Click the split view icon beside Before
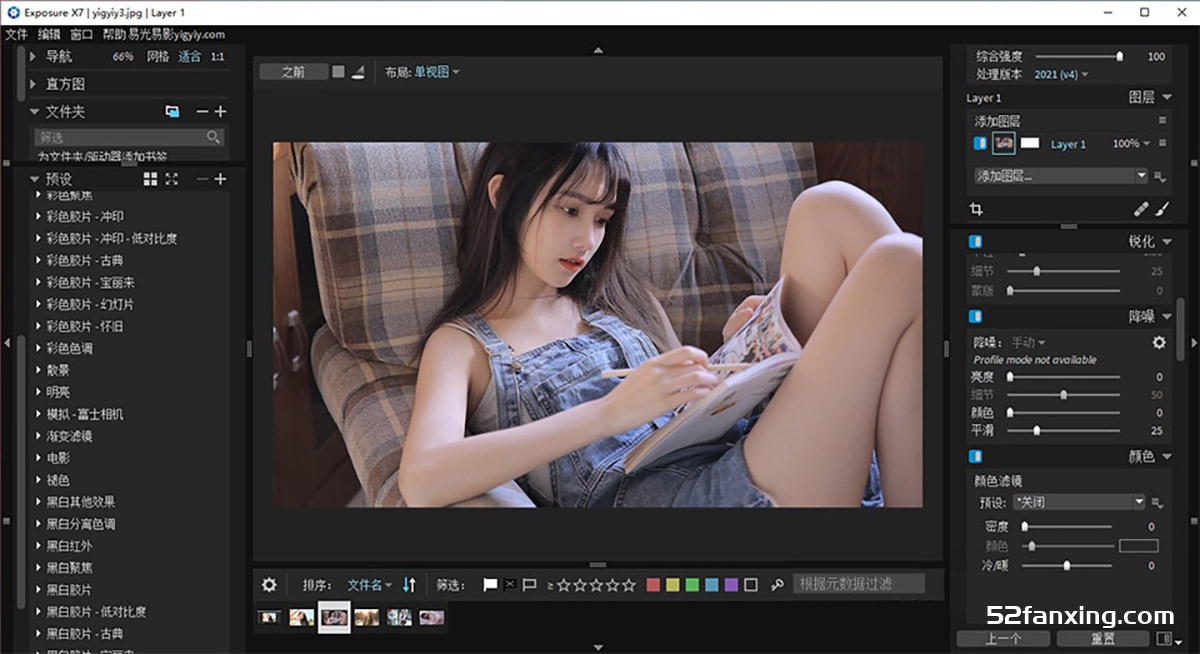 coord(358,72)
